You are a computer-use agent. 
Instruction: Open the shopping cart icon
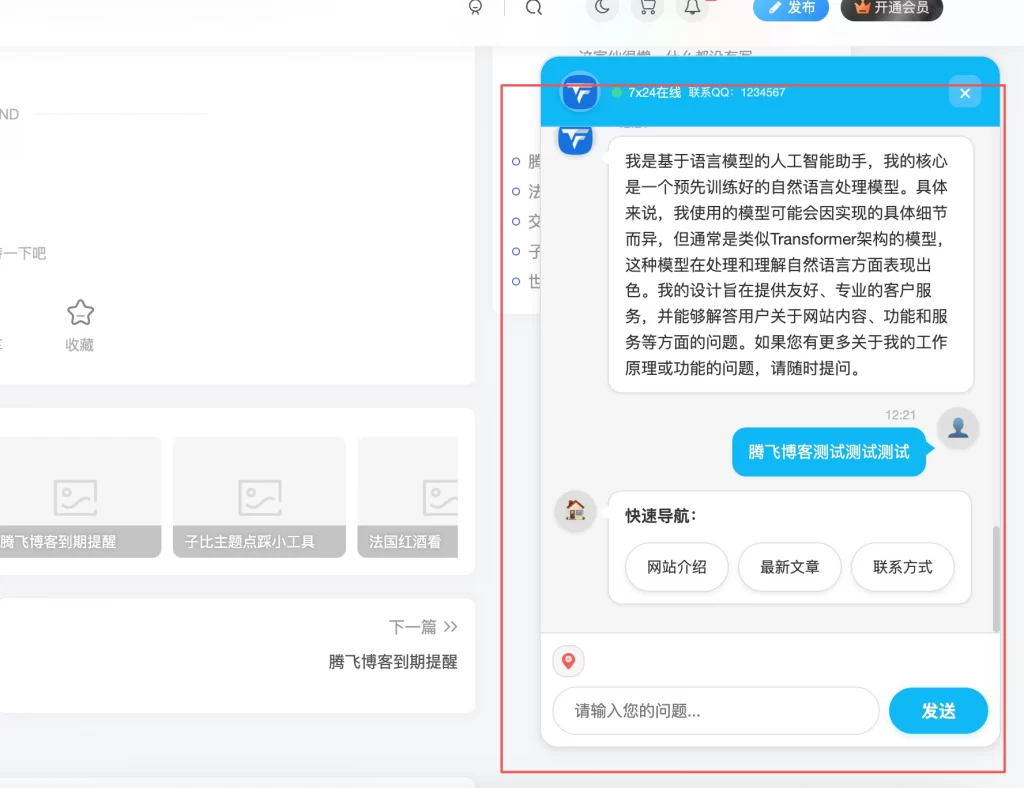647,9
